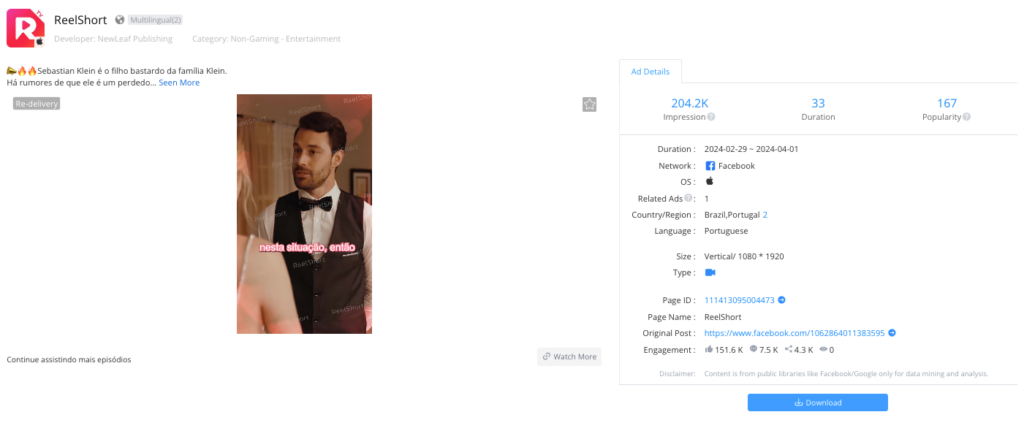Click the Watch More button
Screen dimensions: 1024x439
pos(569,357)
